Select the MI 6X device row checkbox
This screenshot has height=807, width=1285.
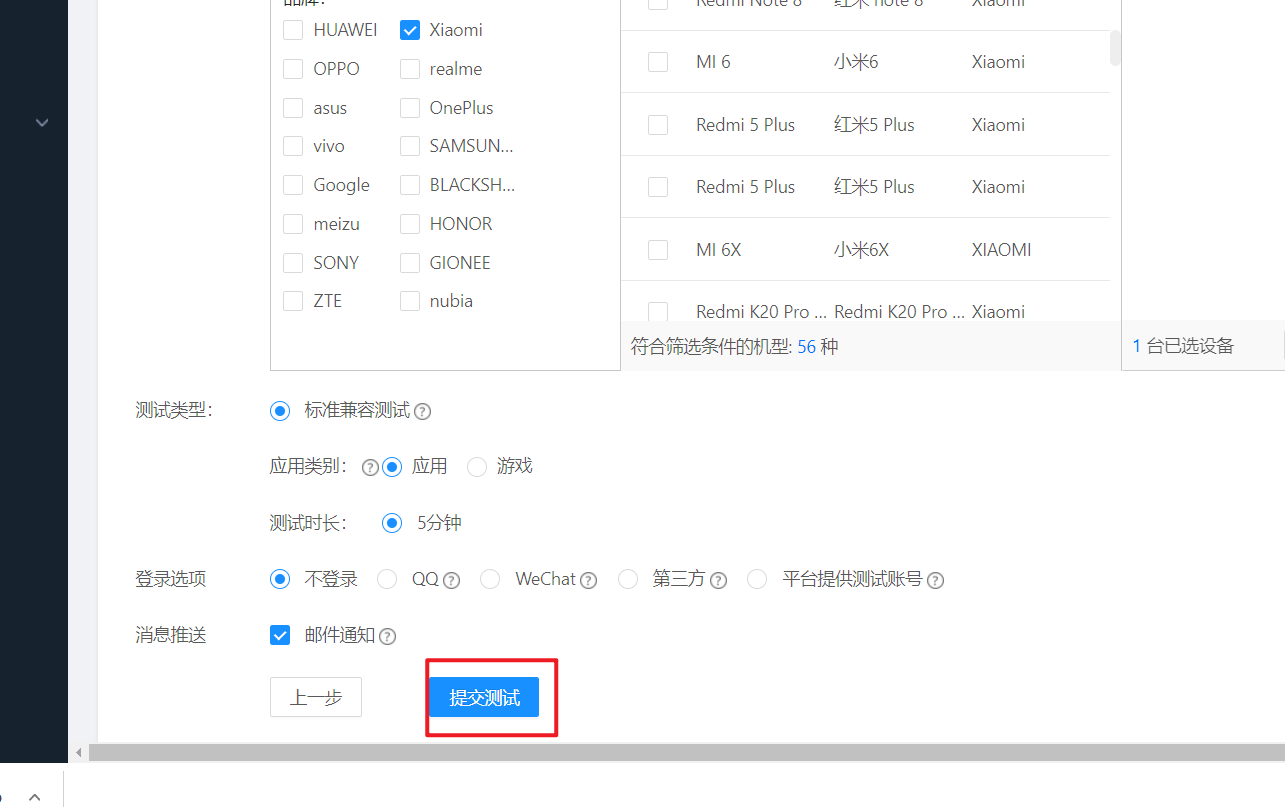[x=658, y=249]
